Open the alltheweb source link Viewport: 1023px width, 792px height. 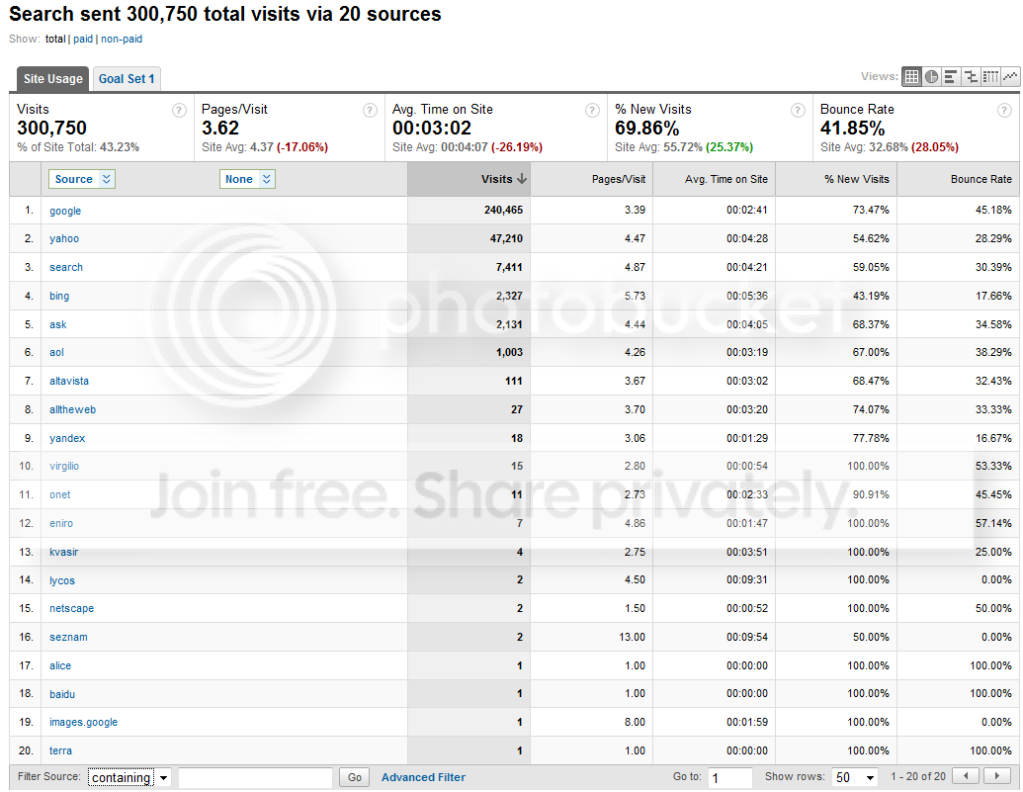pyautogui.click(x=72, y=410)
